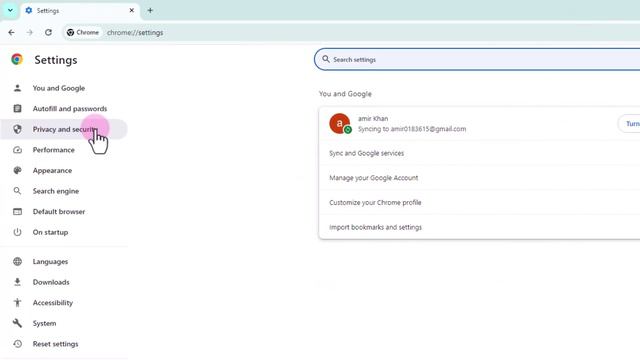Open Customize your Chrome profile
The width and height of the screenshot is (640, 360).
tap(479, 202)
